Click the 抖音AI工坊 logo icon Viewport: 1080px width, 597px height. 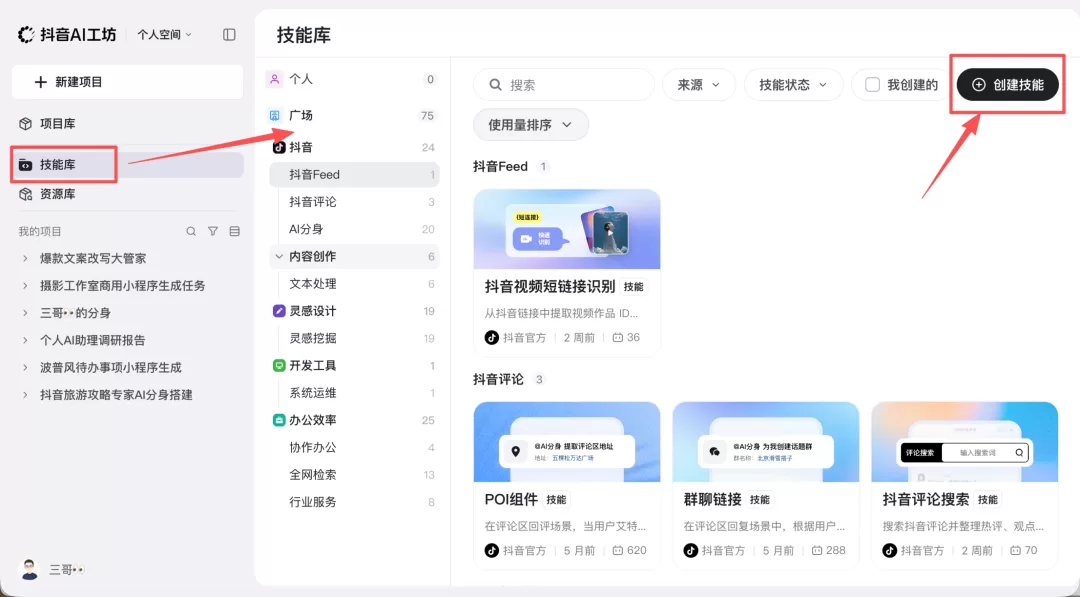click(26, 34)
